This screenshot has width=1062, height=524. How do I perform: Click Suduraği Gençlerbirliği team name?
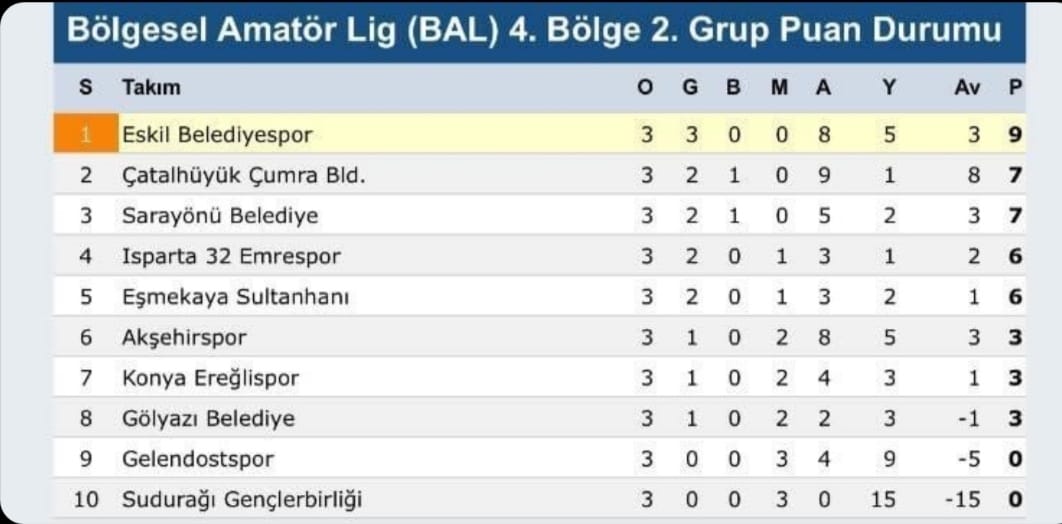coord(241,499)
